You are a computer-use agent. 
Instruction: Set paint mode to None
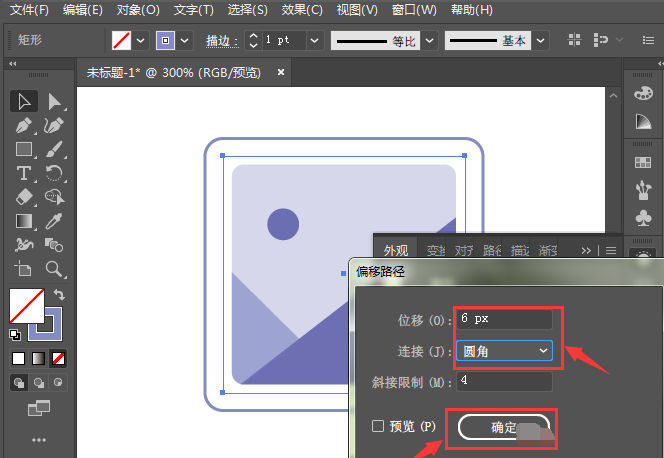(x=58, y=359)
